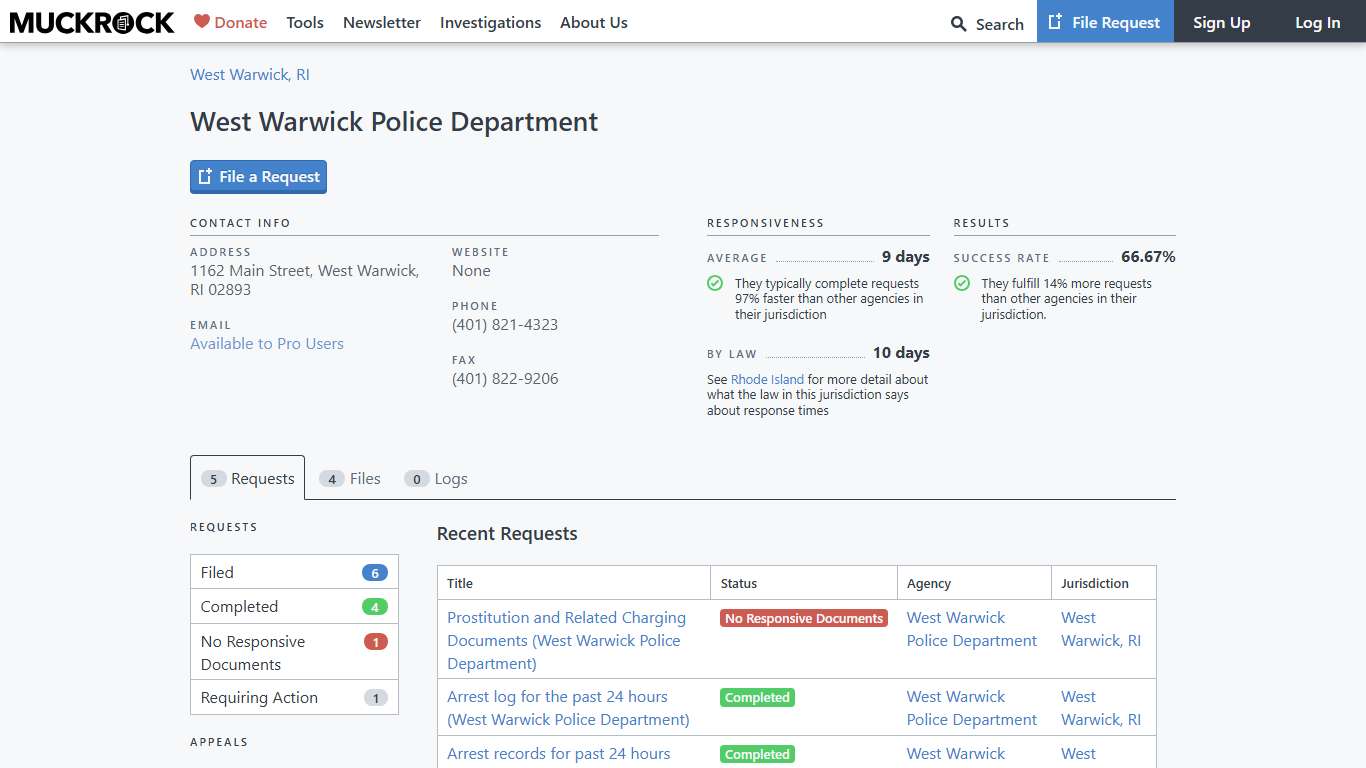Viewport: 1366px width, 768px height.
Task: Open the Tools menu
Action: click(304, 22)
